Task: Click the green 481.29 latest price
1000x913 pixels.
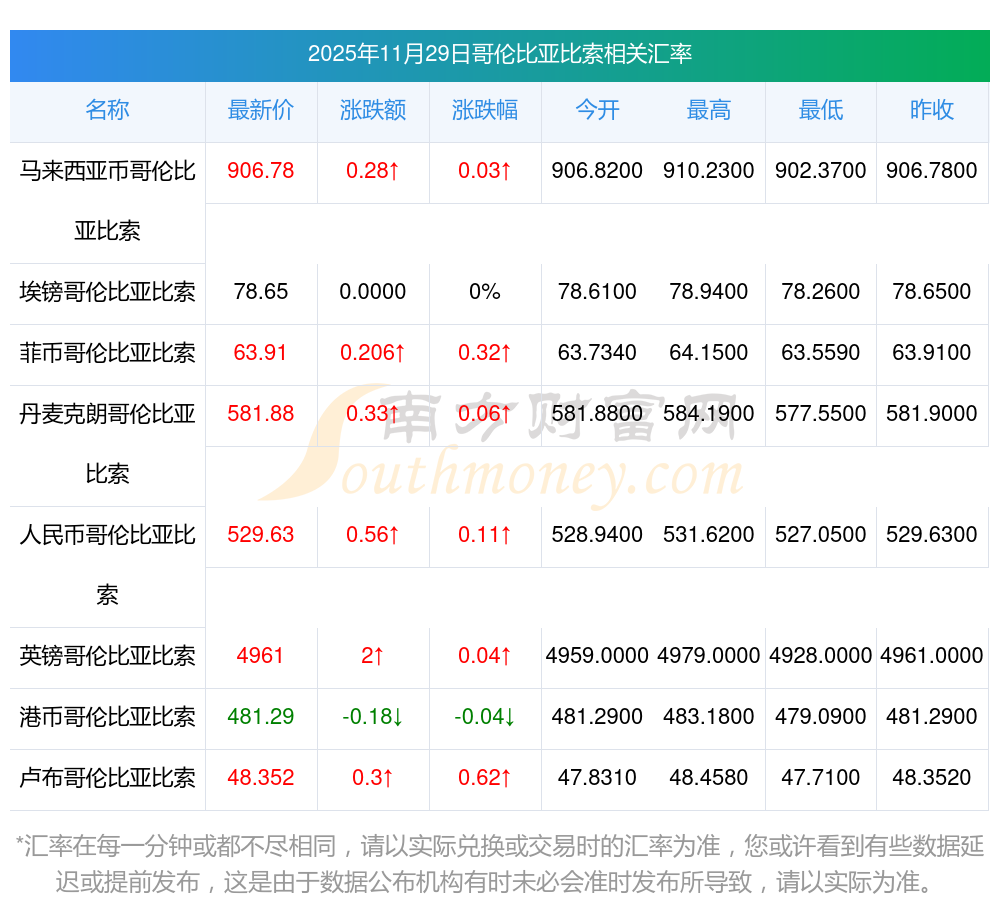Action: pyautogui.click(x=261, y=717)
